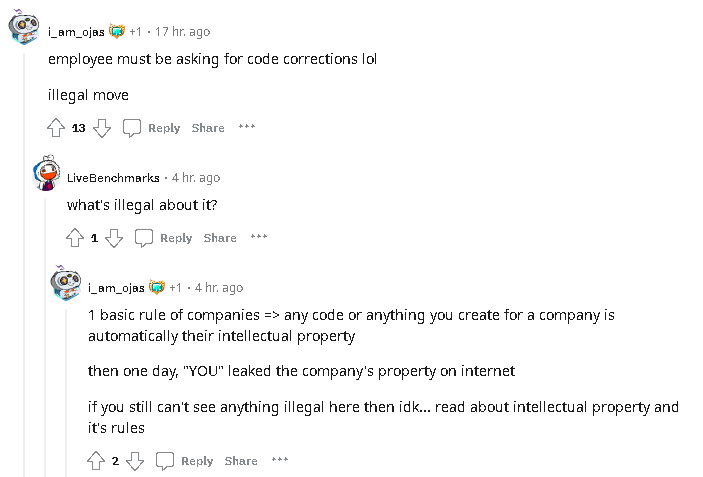Click the reply speech bubble under top comment
This screenshot has width=703, height=477.
[x=132, y=128]
